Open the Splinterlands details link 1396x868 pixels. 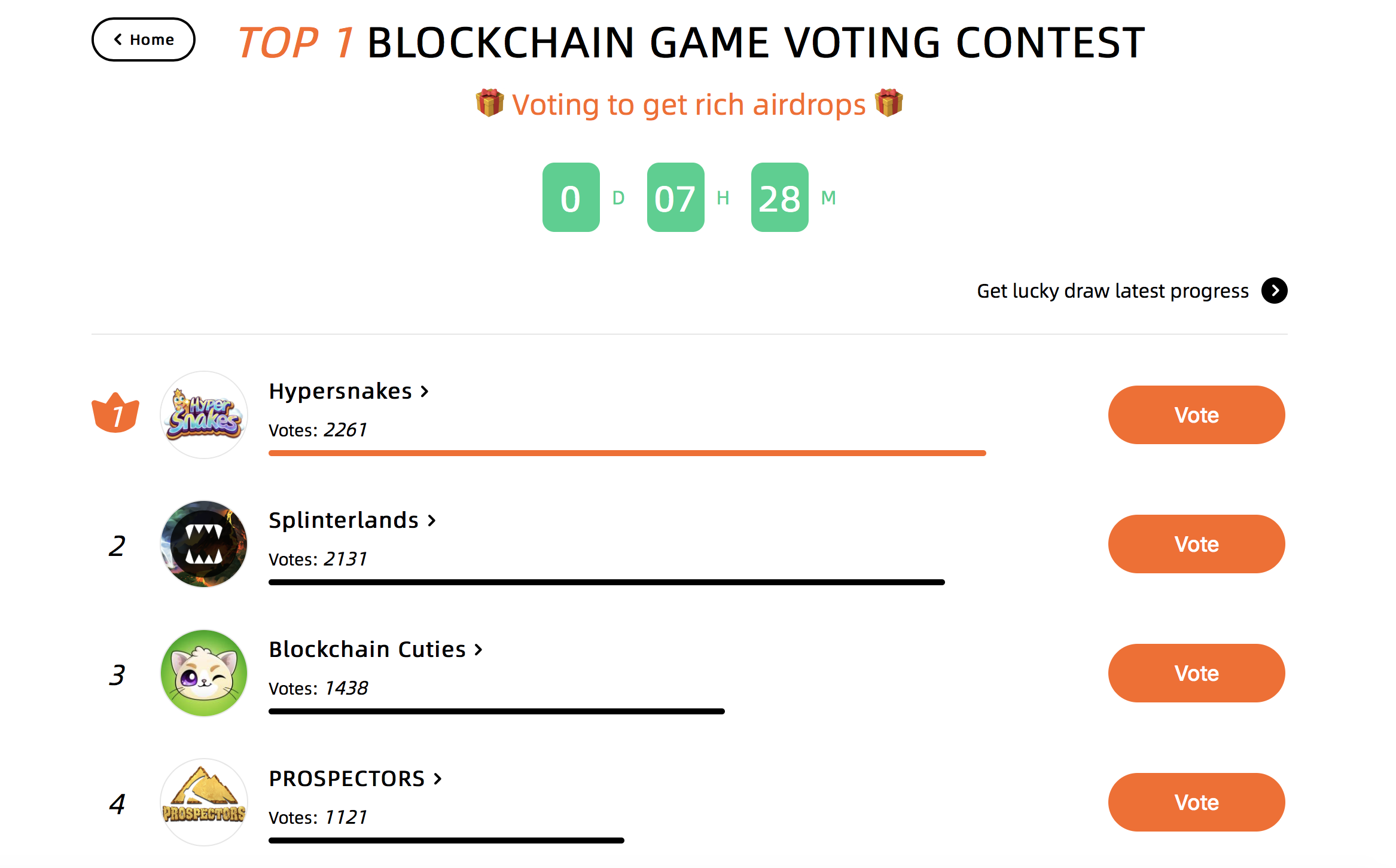[x=352, y=520]
